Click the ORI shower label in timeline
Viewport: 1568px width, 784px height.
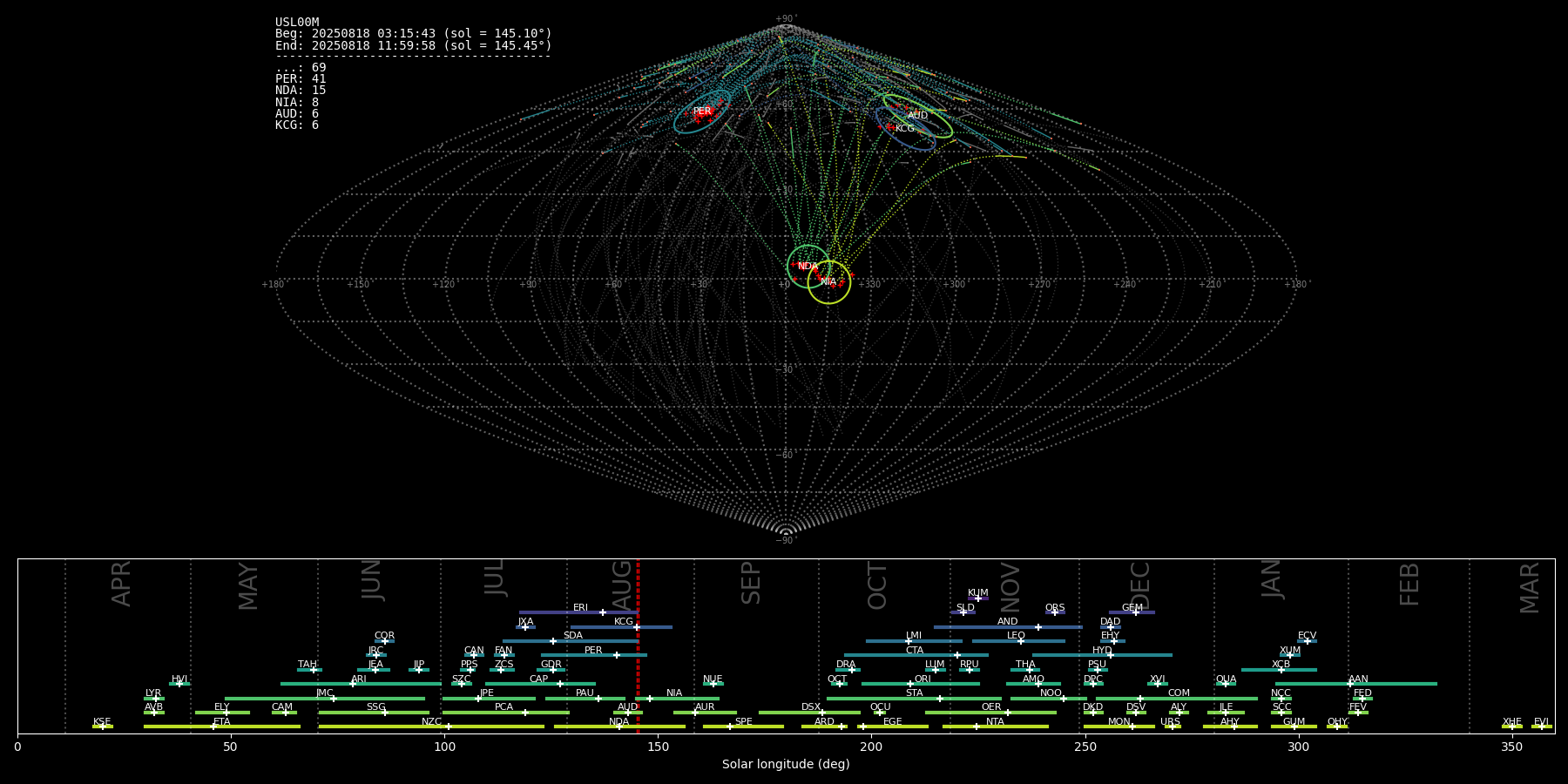coord(923,679)
